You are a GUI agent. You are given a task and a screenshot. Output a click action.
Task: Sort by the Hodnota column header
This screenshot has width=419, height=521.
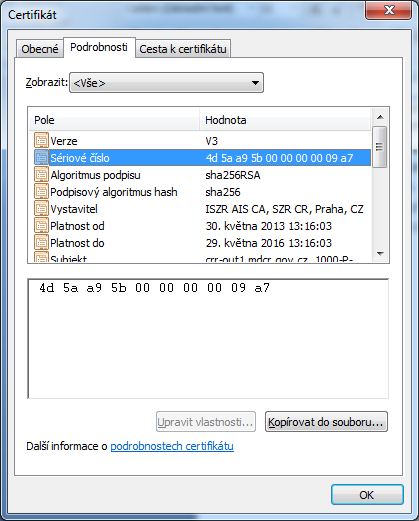pos(285,120)
